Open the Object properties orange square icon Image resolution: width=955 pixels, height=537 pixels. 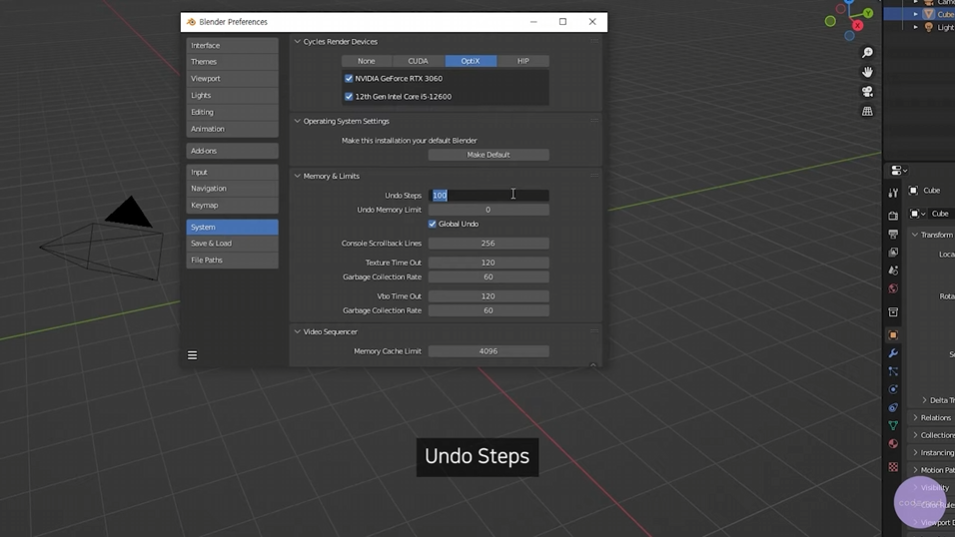(x=893, y=335)
